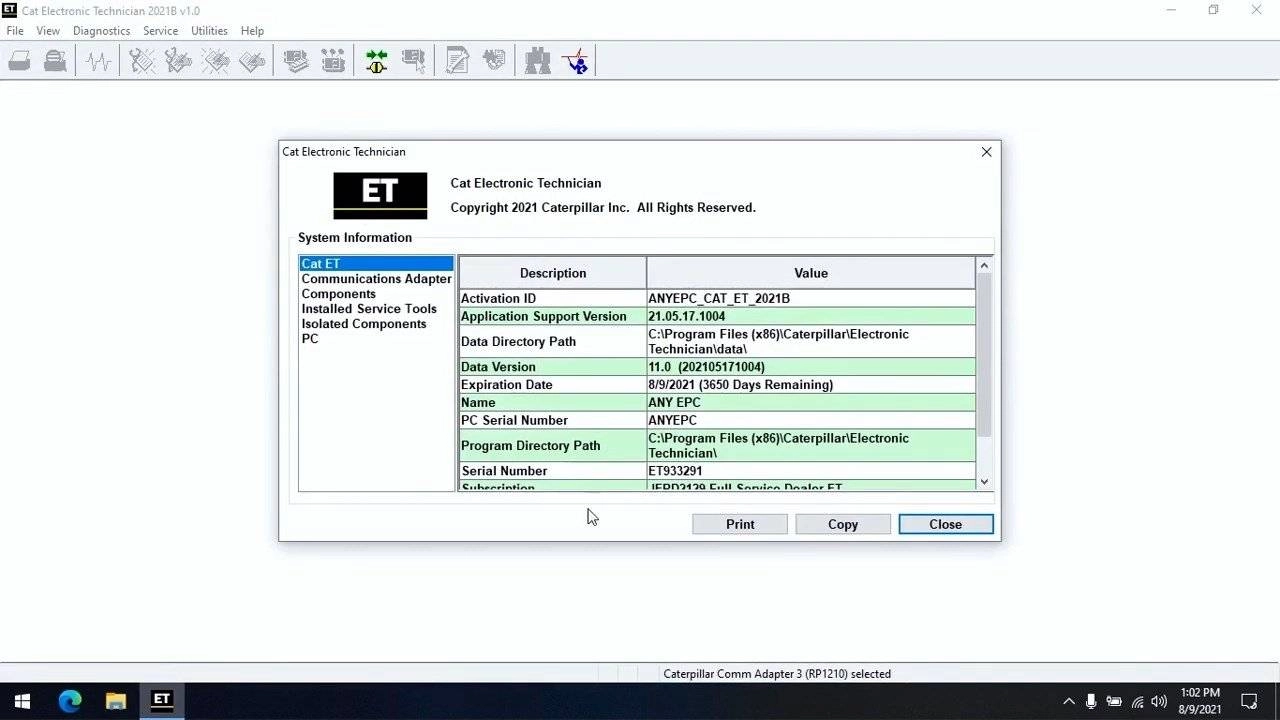Click the Description column header
Viewport: 1280px width, 720px height.
(x=552, y=273)
